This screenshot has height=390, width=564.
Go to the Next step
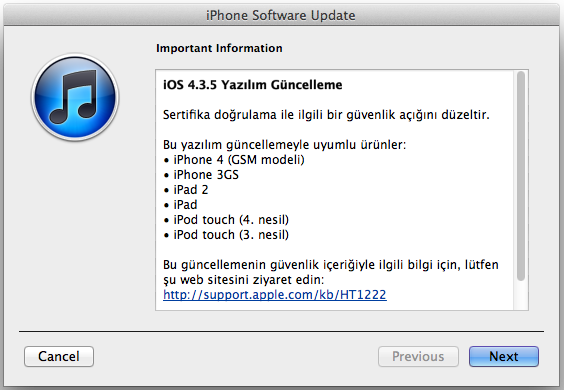(504, 356)
